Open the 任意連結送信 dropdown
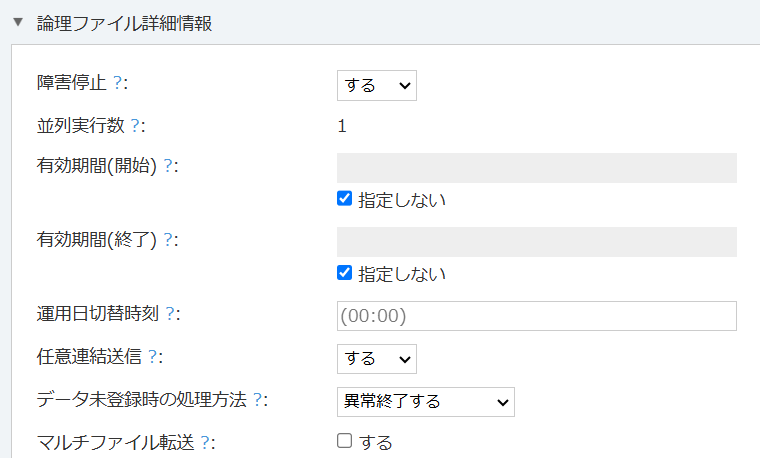Screen dimensions: 760x458 click(x=377, y=359)
